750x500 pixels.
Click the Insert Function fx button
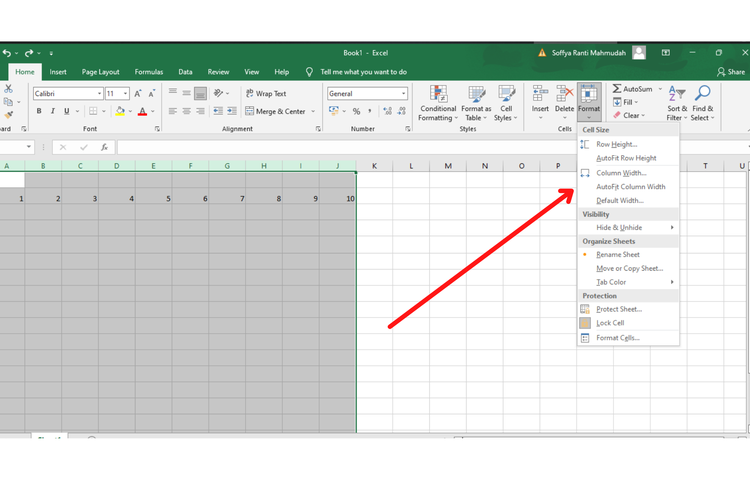coord(104,147)
